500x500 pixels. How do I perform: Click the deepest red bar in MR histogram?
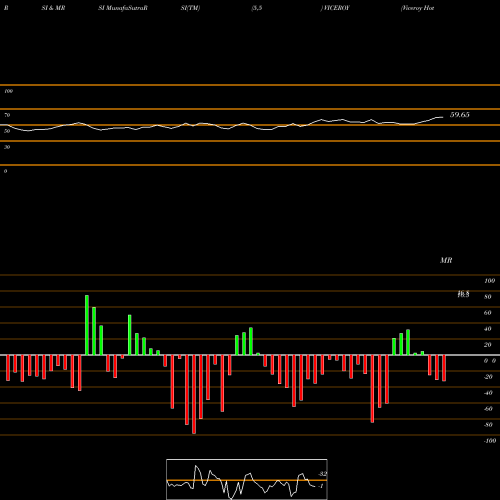pos(194,394)
